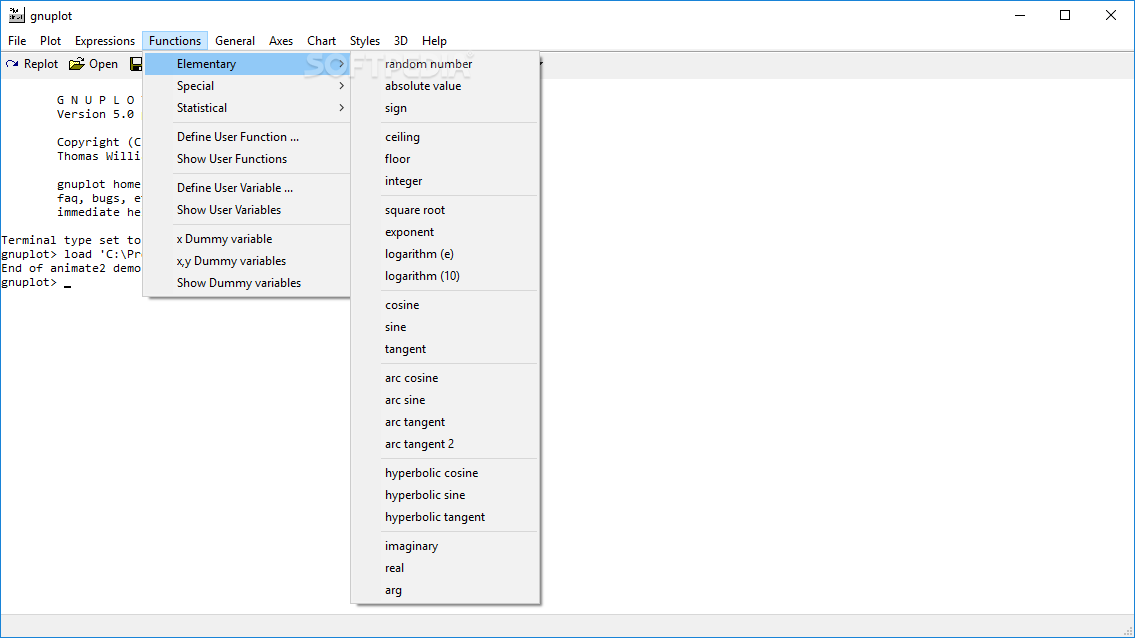Image resolution: width=1135 pixels, height=638 pixels.
Task: Insert the floor function
Action: (x=445, y=159)
